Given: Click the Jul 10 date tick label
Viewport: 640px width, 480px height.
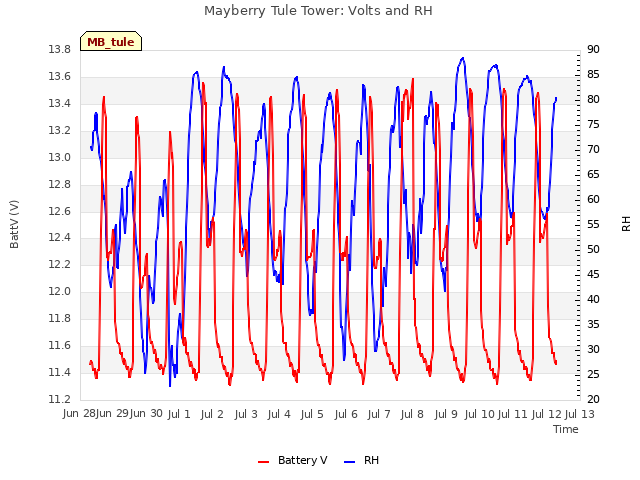Looking at the screenshot, I should point(479,414).
